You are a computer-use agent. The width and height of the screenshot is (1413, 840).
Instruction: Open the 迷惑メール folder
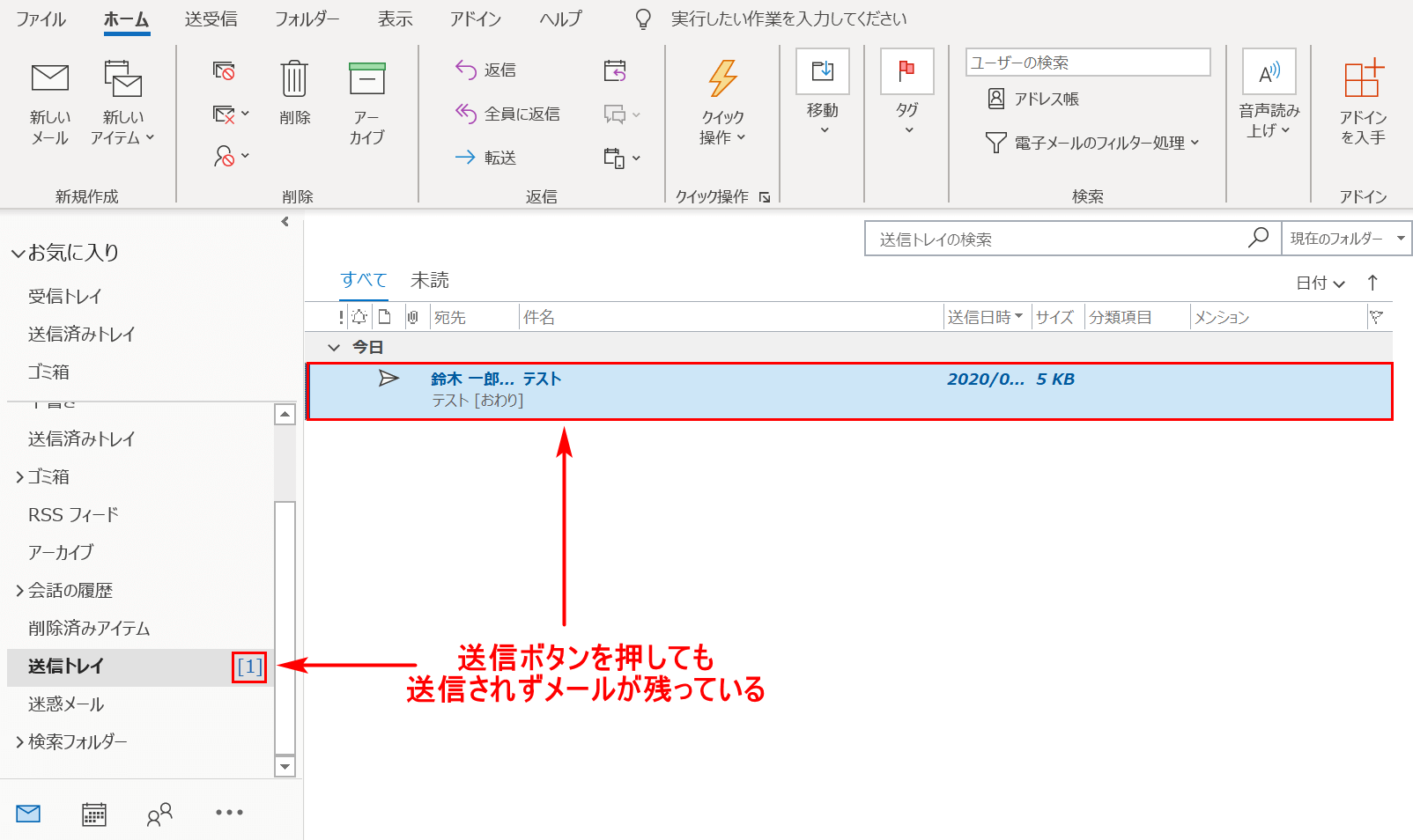[x=66, y=704]
